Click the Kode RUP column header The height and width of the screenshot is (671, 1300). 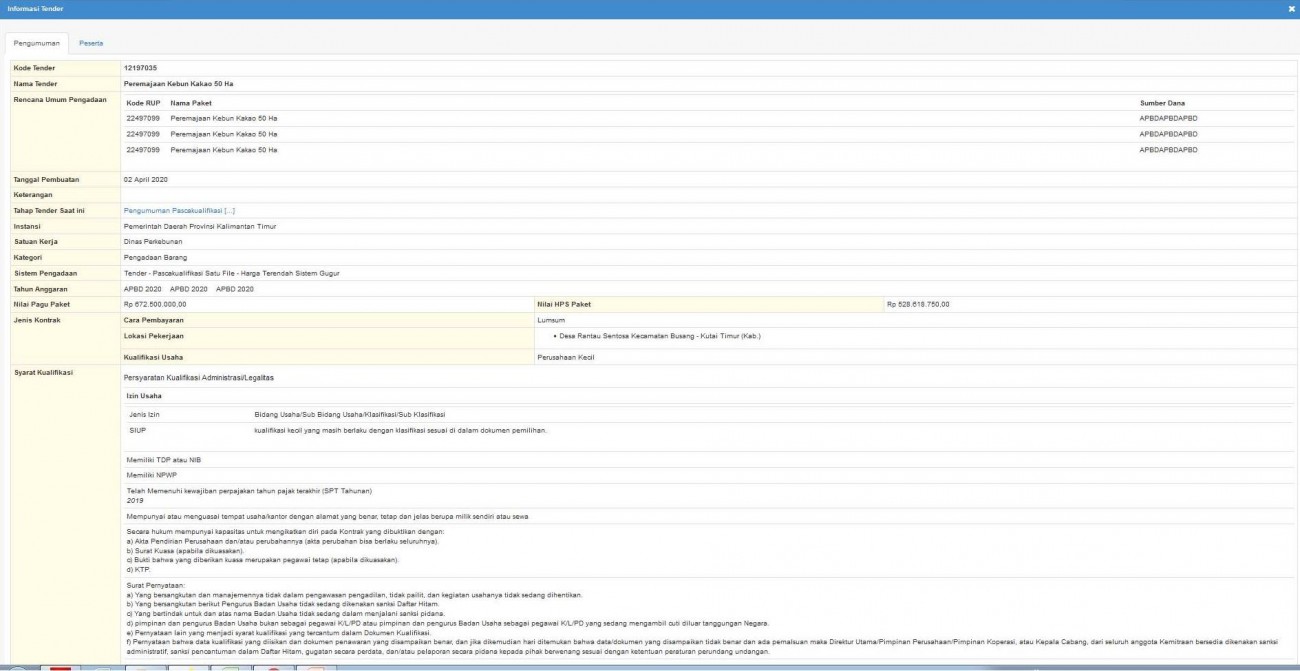click(142, 103)
